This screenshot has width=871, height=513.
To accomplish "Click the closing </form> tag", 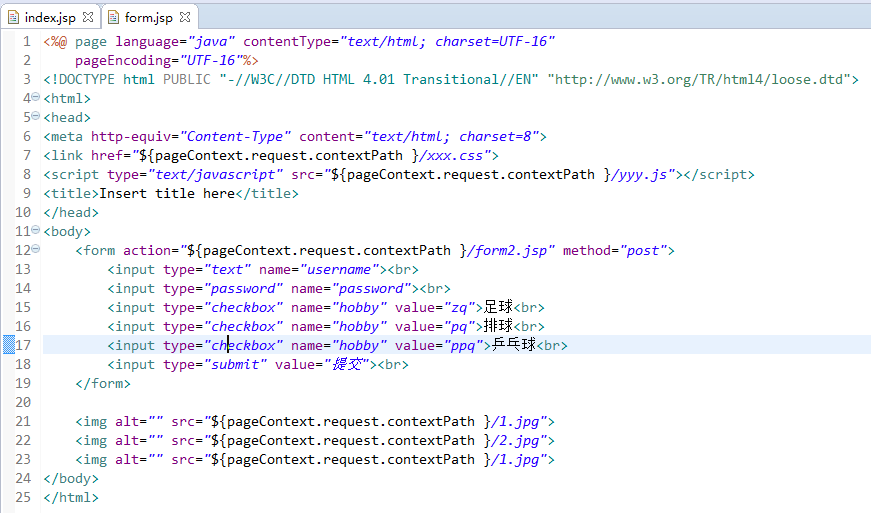I will [103, 383].
